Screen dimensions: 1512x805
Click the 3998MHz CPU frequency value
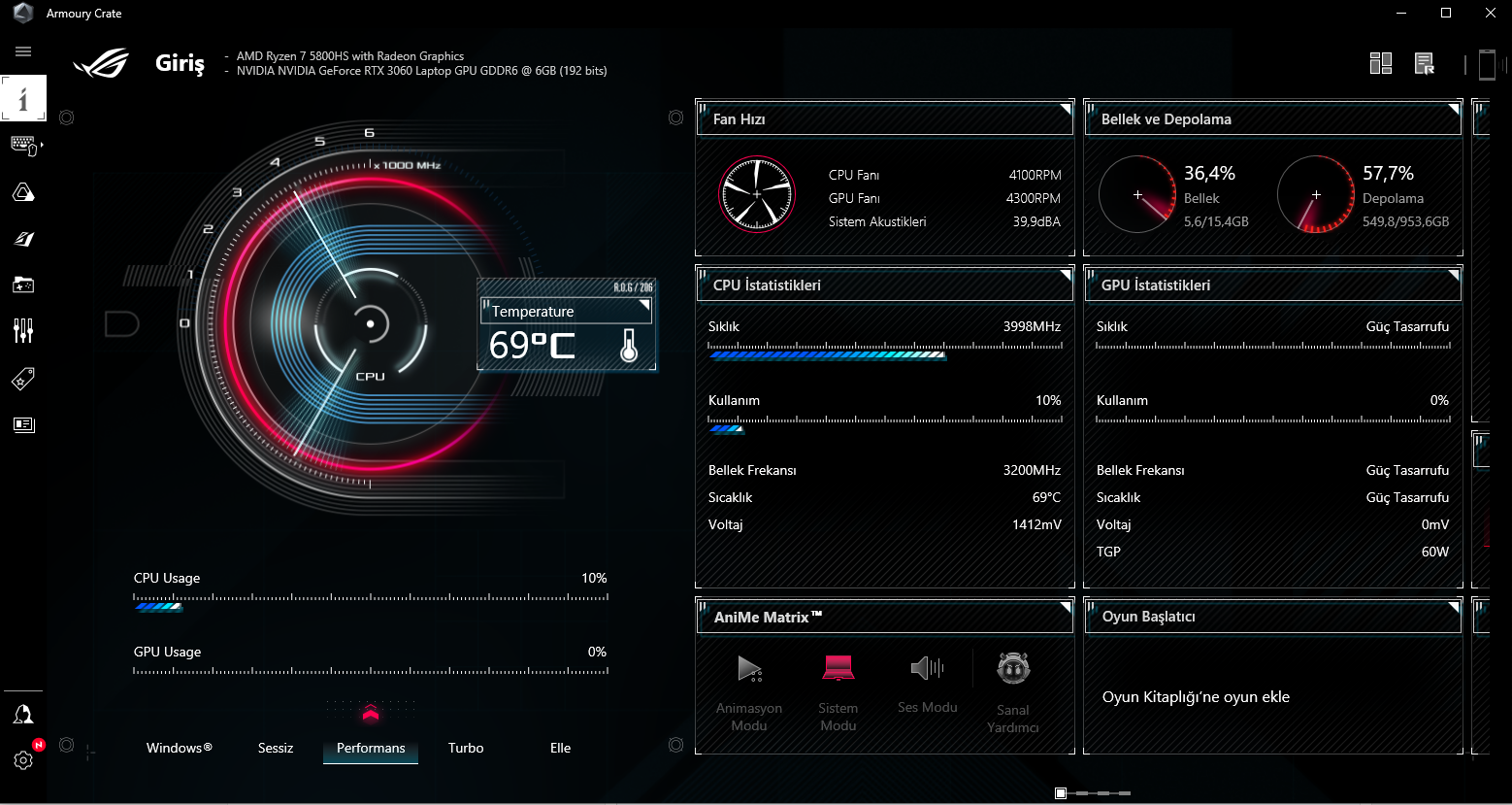click(1032, 326)
